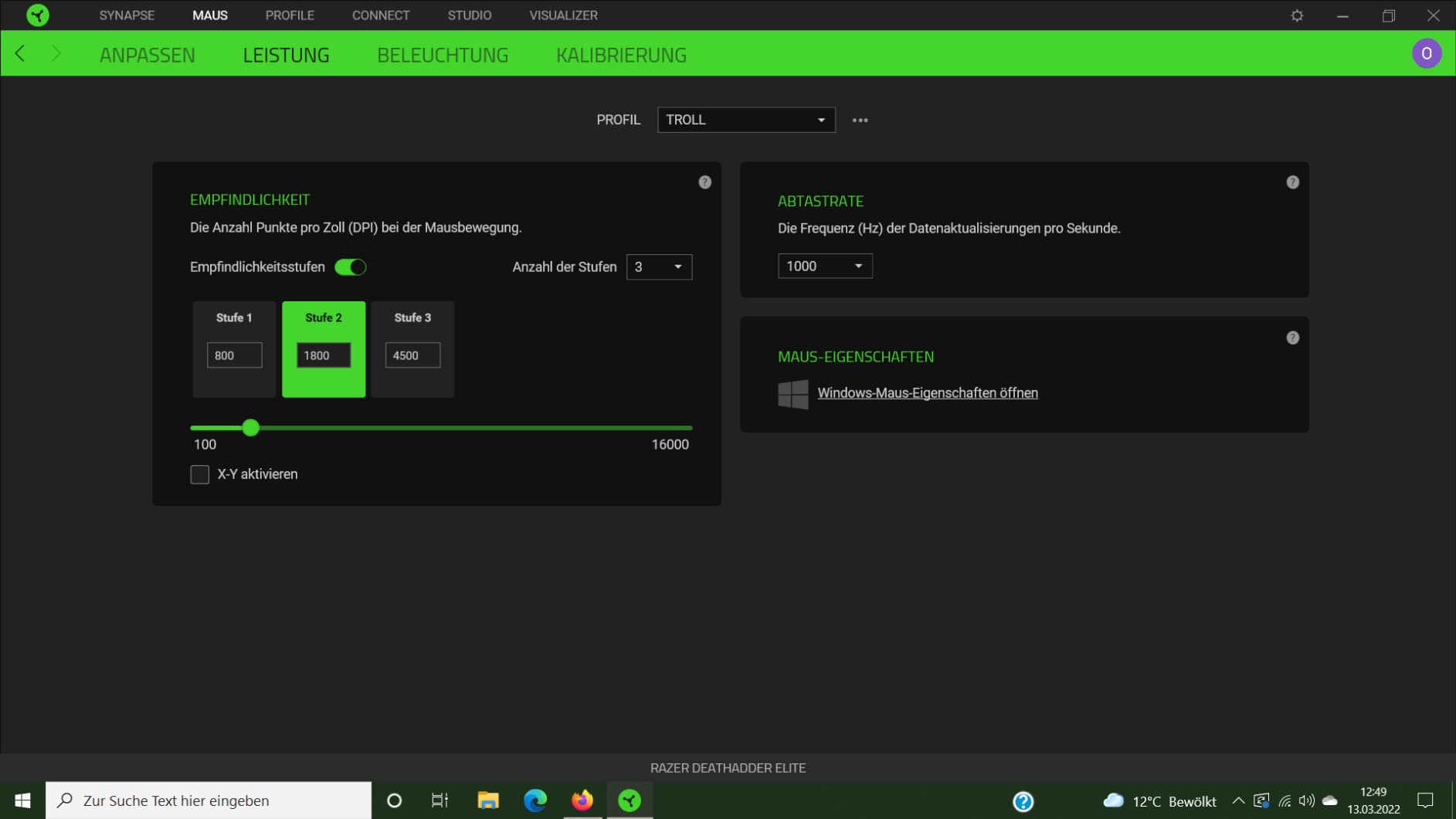The width and height of the screenshot is (1456, 819).
Task: Click the ABTASTRATE heading
Action: 820,202
